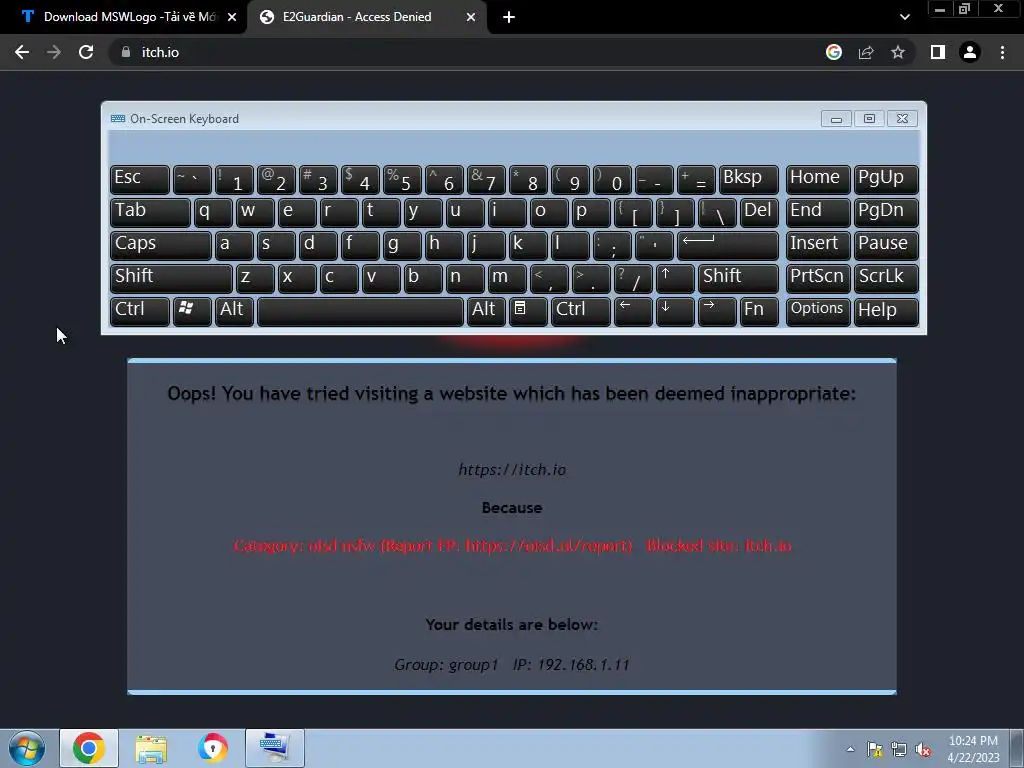
Task: Show hidden system tray icons
Action: coord(850,749)
